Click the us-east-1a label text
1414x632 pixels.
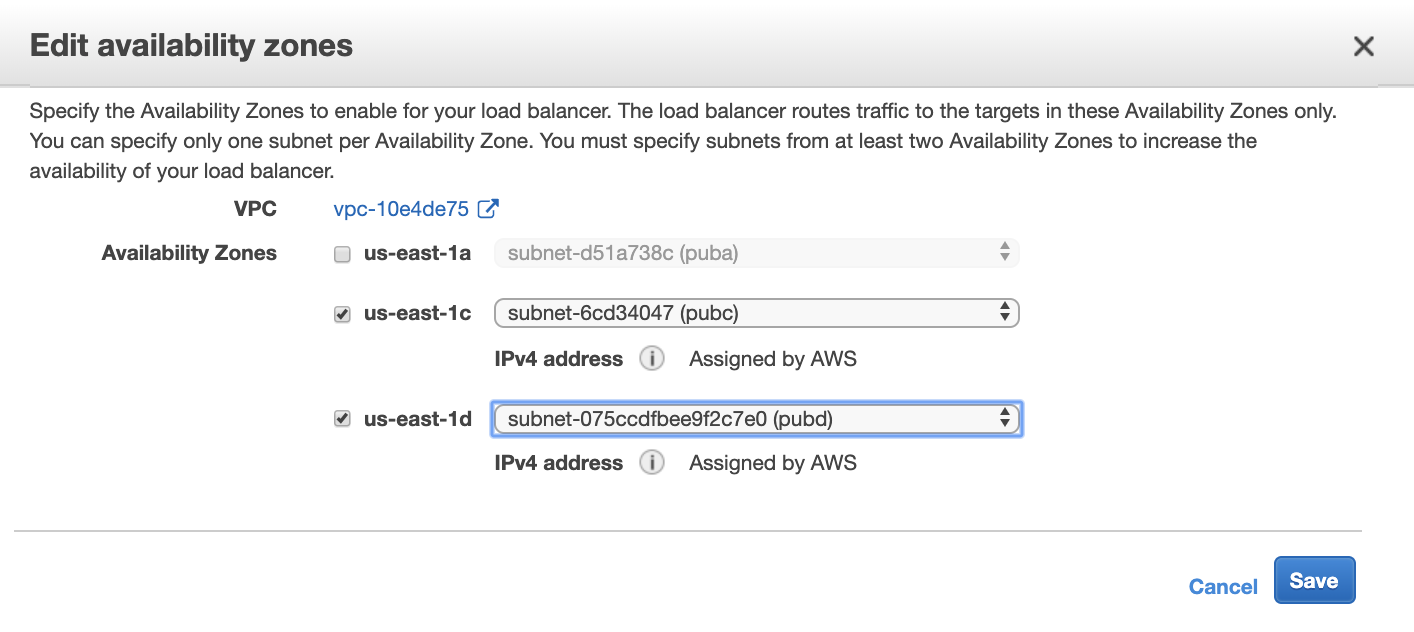(x=417, y=253)
